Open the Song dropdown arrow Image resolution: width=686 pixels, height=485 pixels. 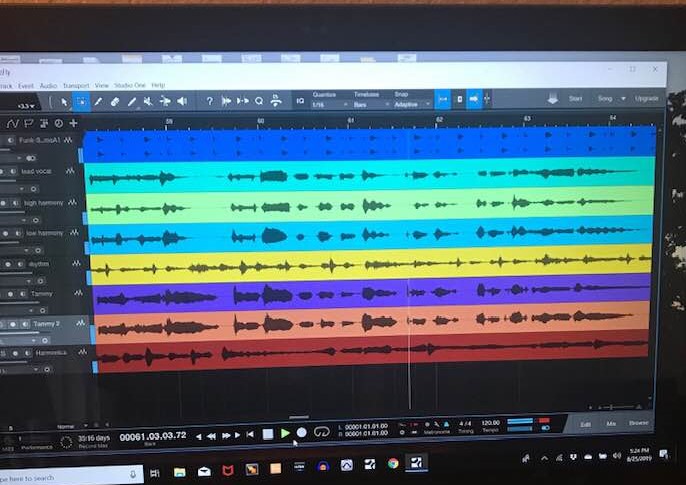(623, 99)
